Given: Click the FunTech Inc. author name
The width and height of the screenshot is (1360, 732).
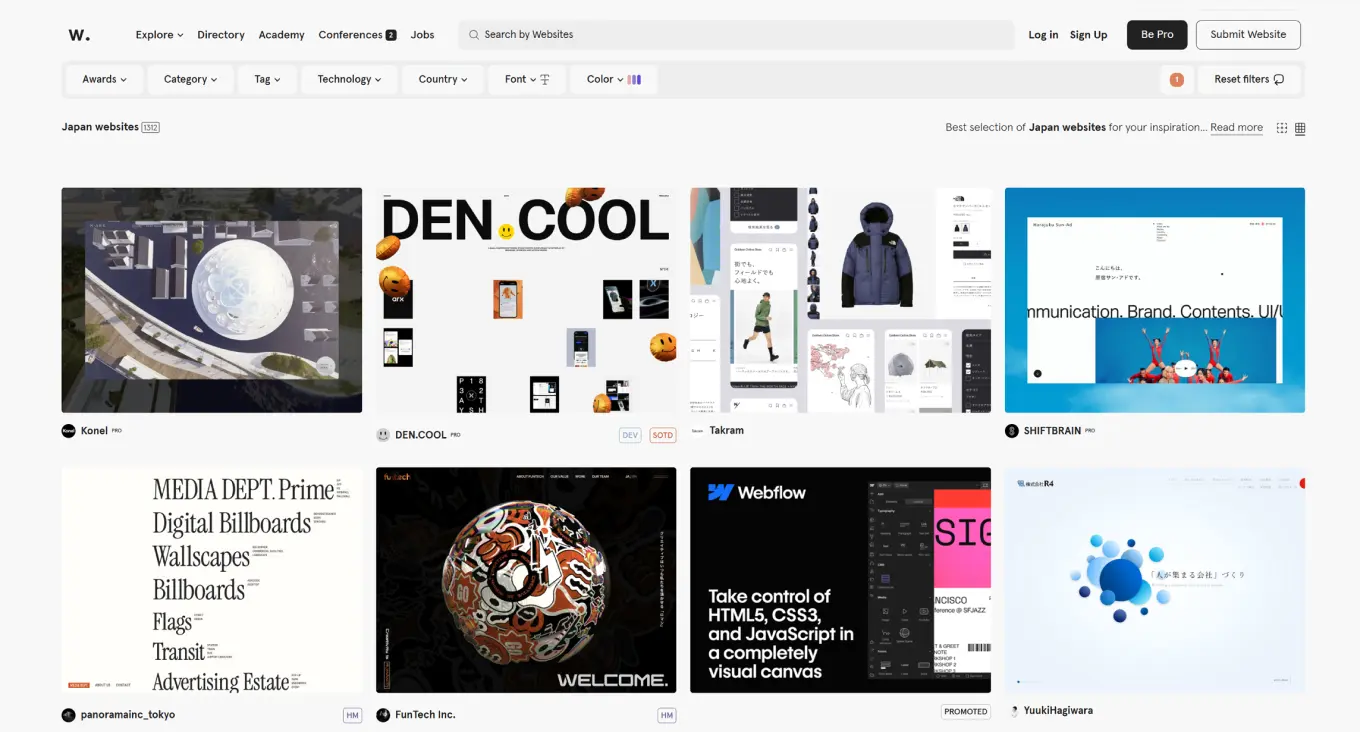Looking at the screenshot, I should tap(425, 715).
